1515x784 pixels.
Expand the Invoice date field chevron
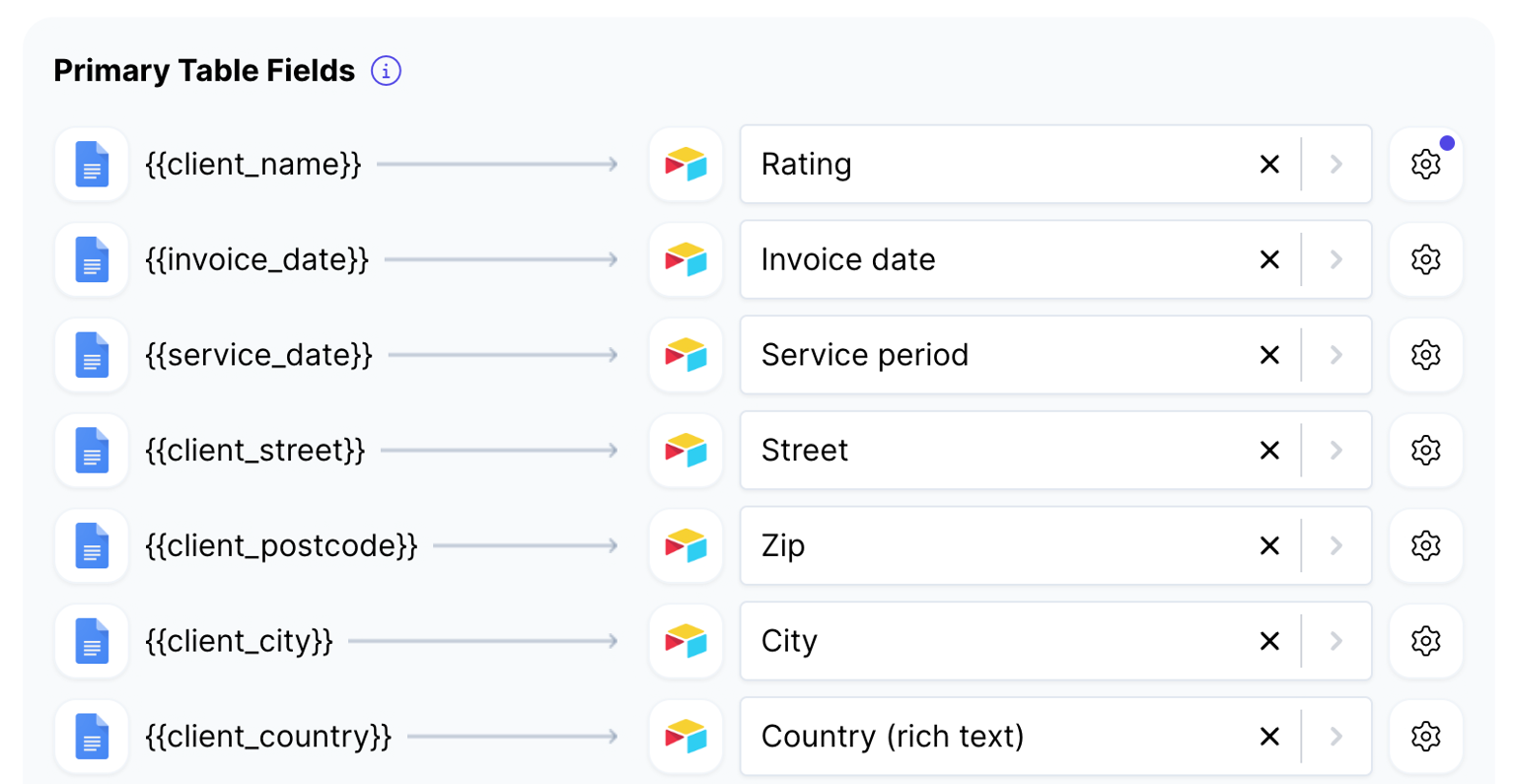[1337, 260]
